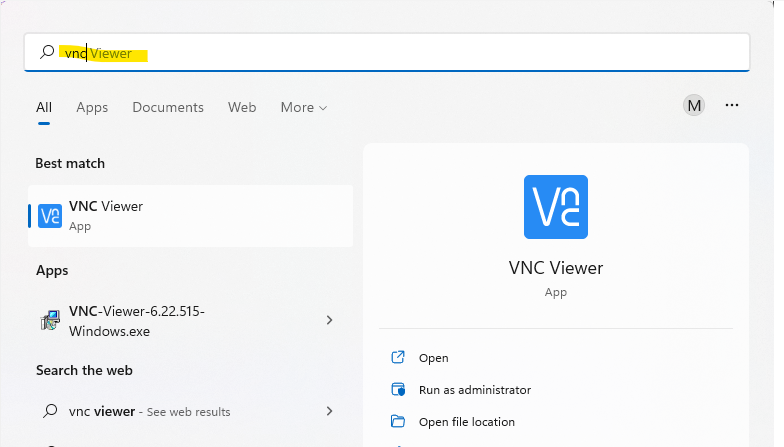
Task: Switch to the Apps tab
Action: click(92, 107)
